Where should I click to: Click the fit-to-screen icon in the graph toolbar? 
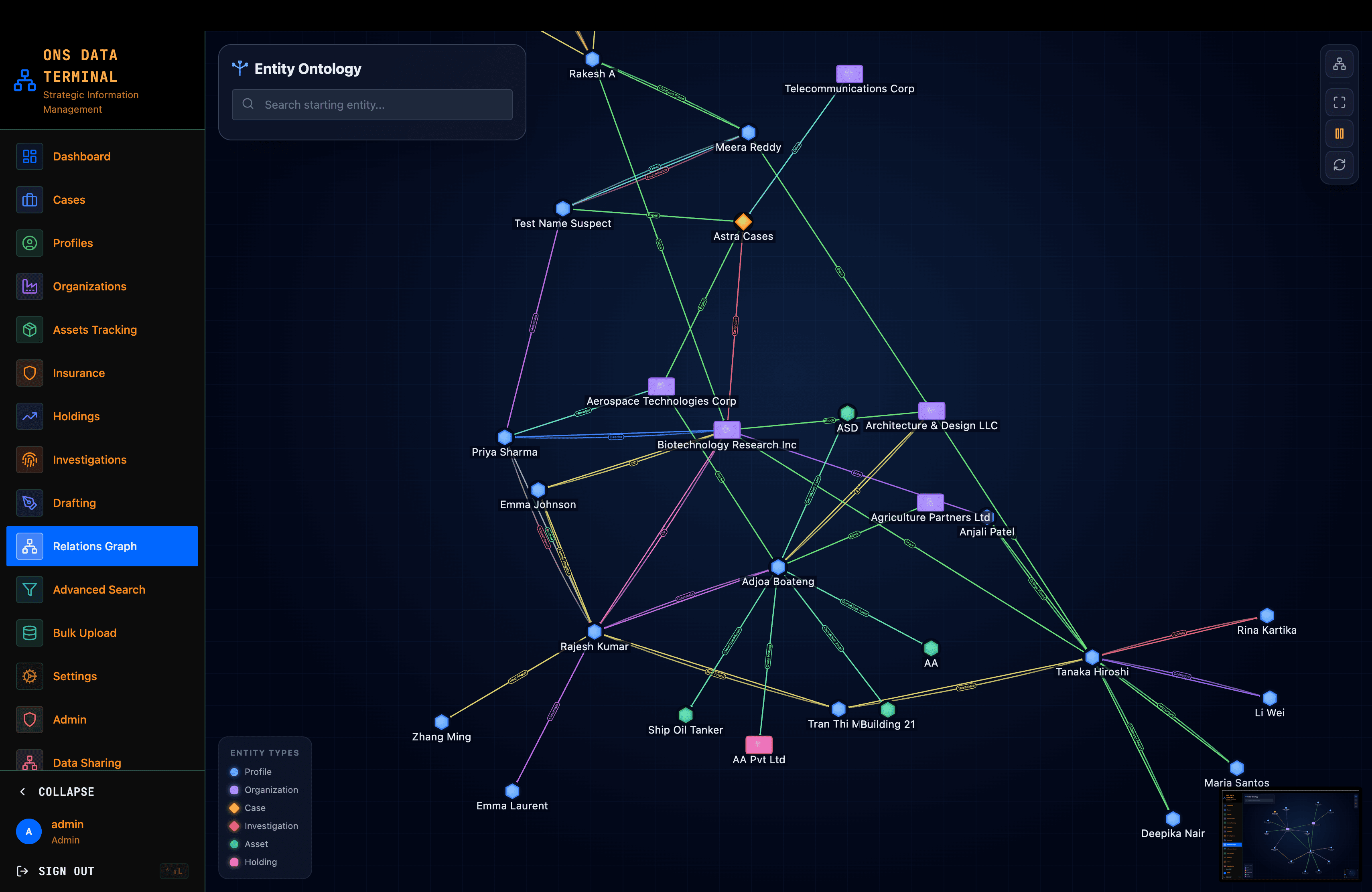pyautogui.click(x=1339, y=102)
